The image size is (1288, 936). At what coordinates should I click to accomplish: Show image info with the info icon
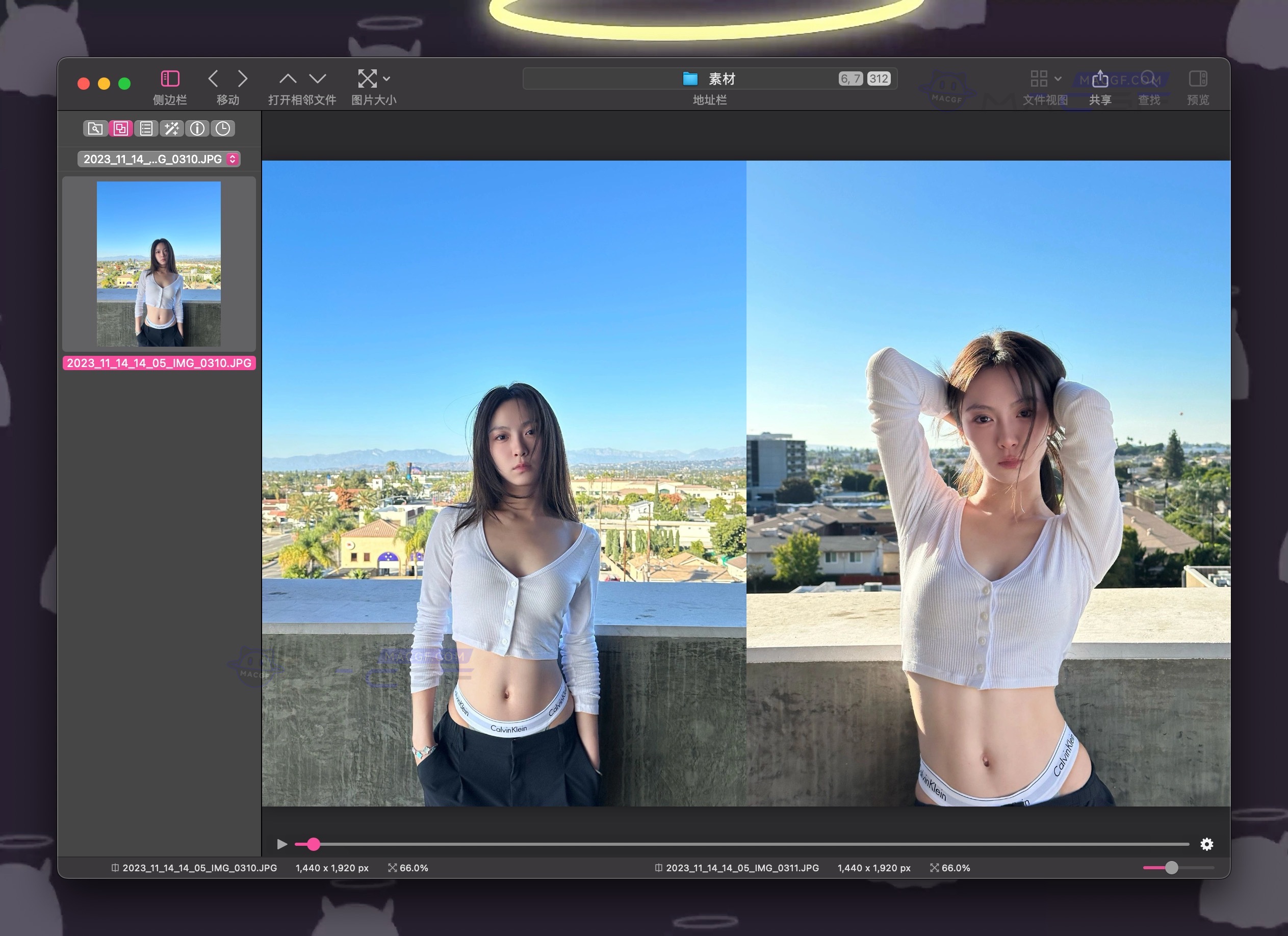198,128
